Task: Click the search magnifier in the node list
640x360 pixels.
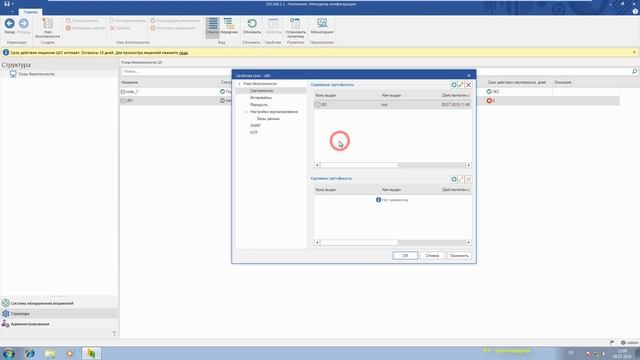Action: point(635,71)
